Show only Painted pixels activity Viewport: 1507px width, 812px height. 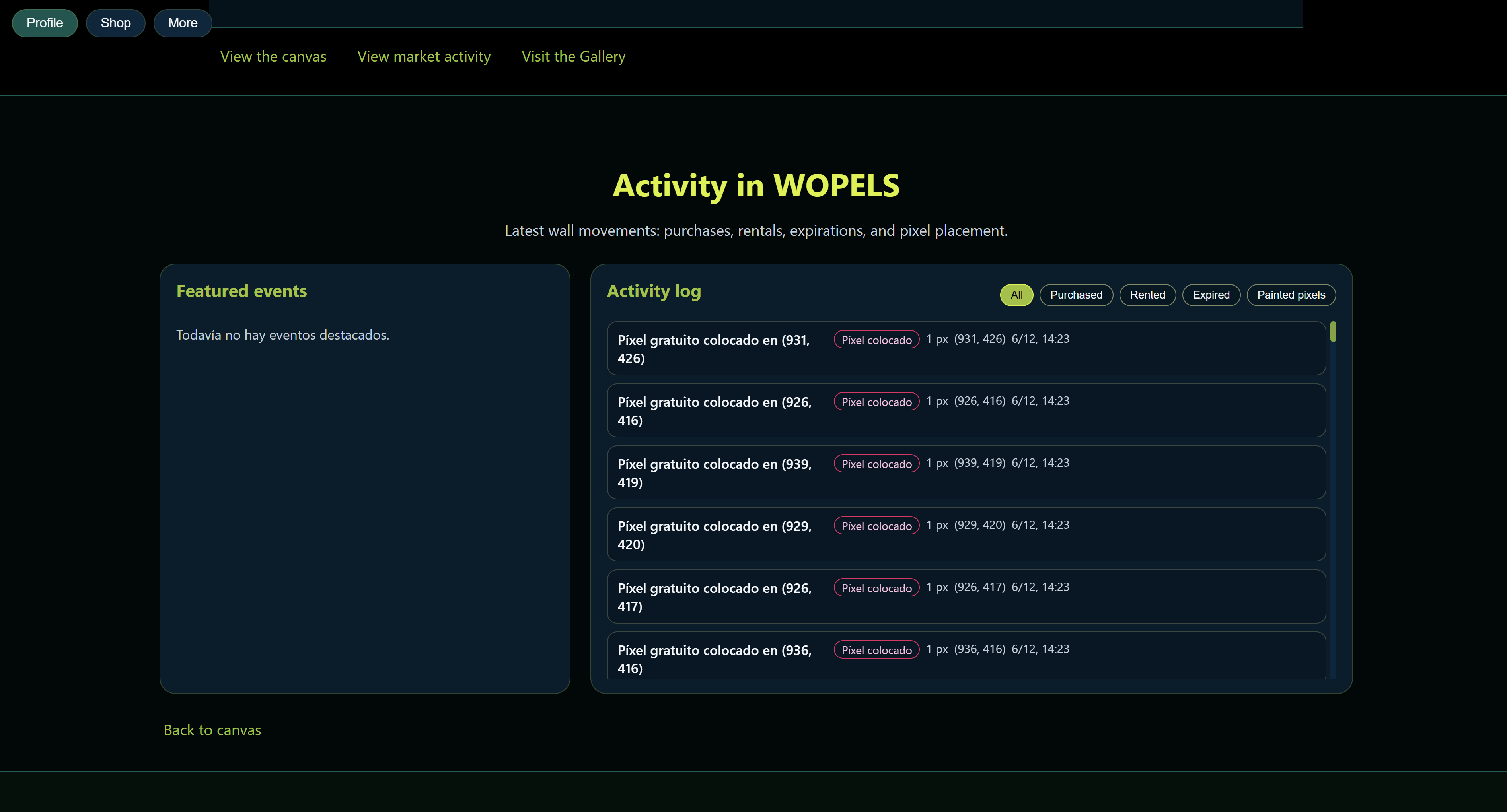point(1291,295)
